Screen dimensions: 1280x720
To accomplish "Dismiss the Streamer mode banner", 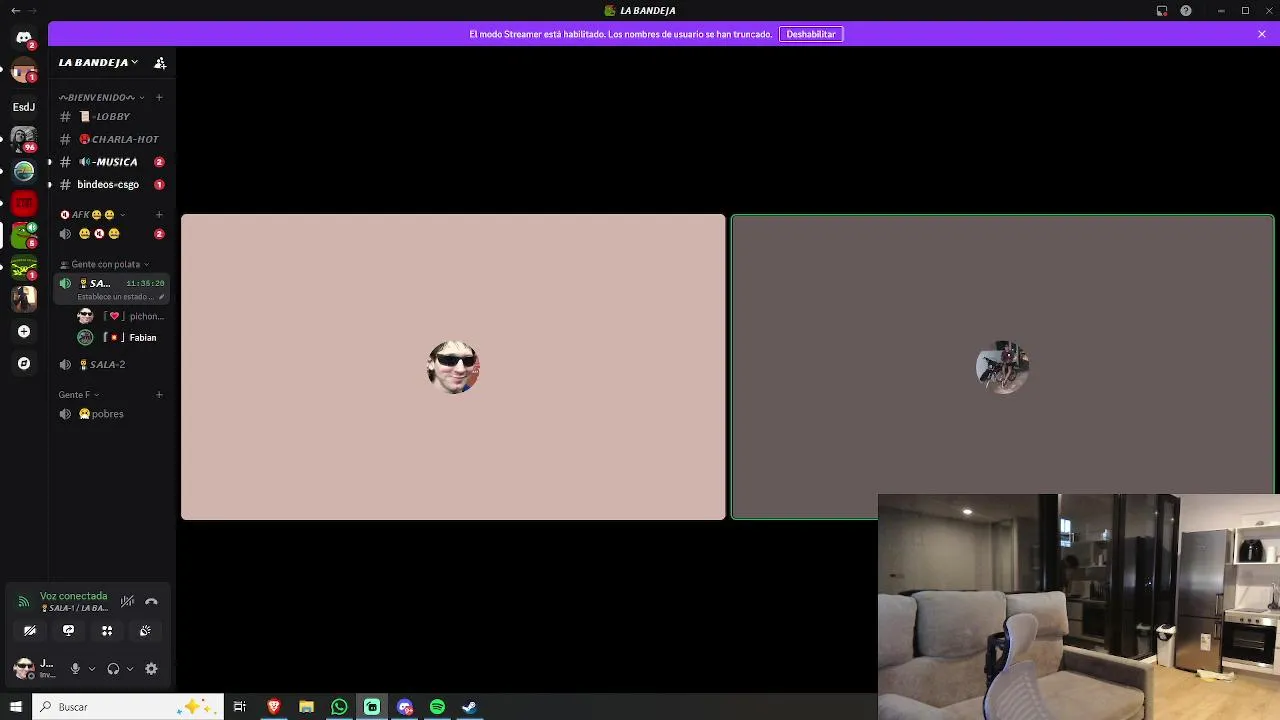I will 1262,34.
